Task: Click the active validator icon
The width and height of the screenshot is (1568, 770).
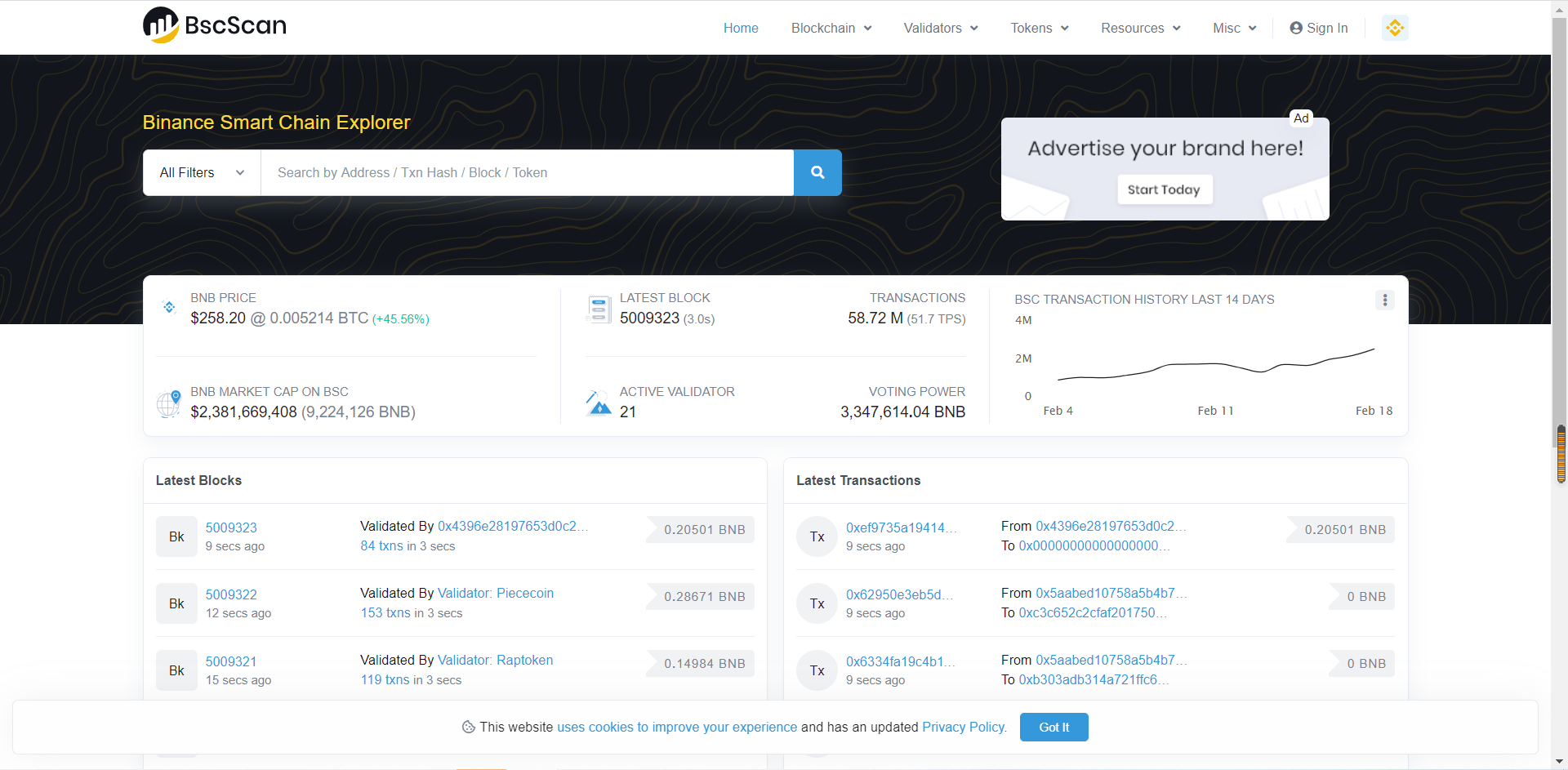Action: [x=599, y=403]
